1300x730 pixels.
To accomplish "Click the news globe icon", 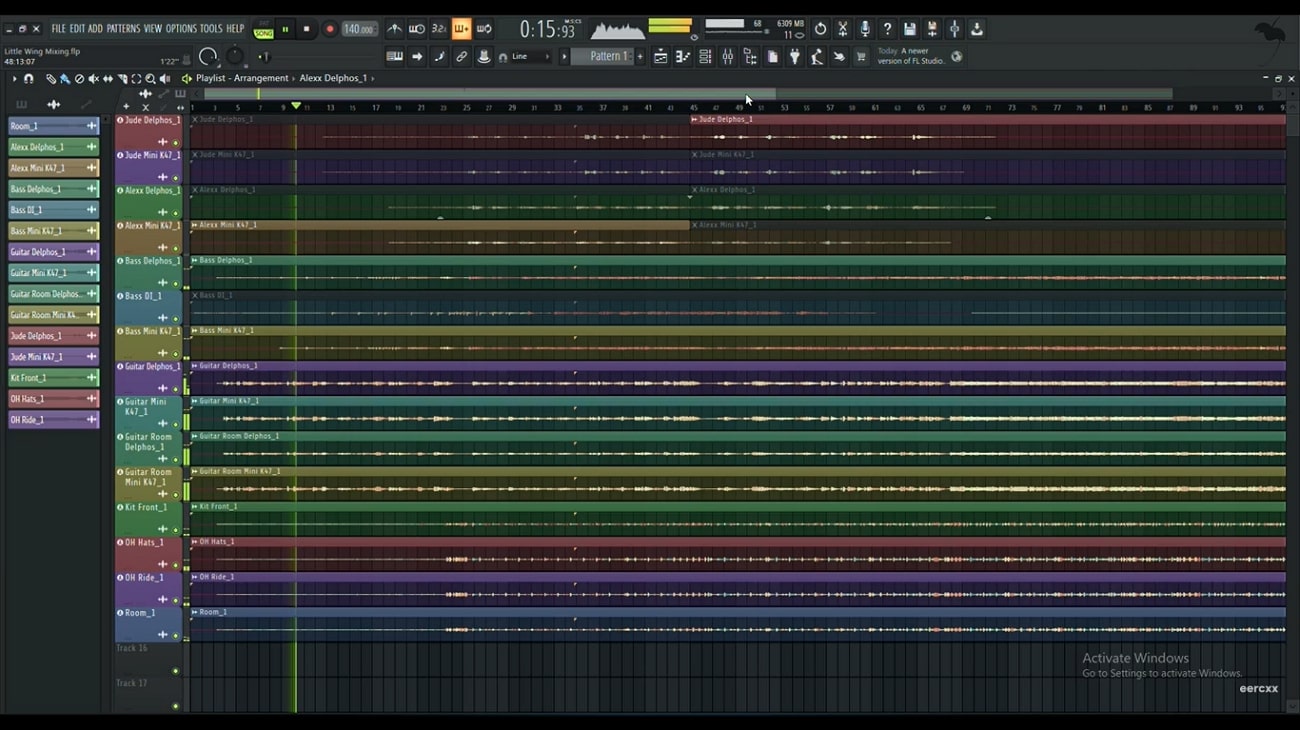I will click(957, 57).
